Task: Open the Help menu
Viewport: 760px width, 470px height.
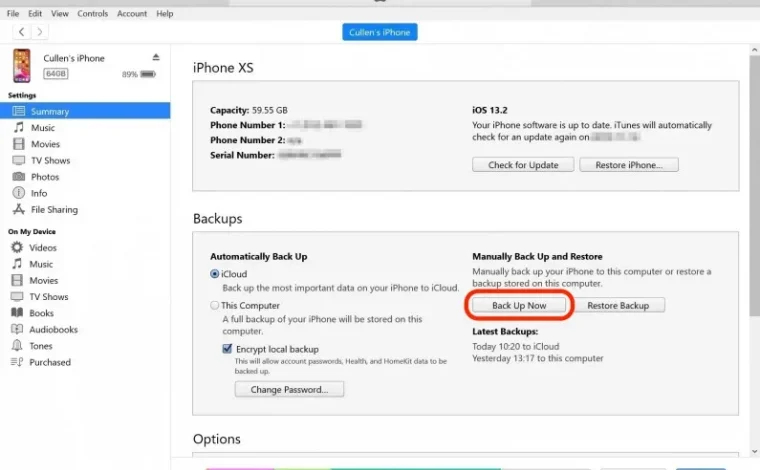Action: [165, 14]
